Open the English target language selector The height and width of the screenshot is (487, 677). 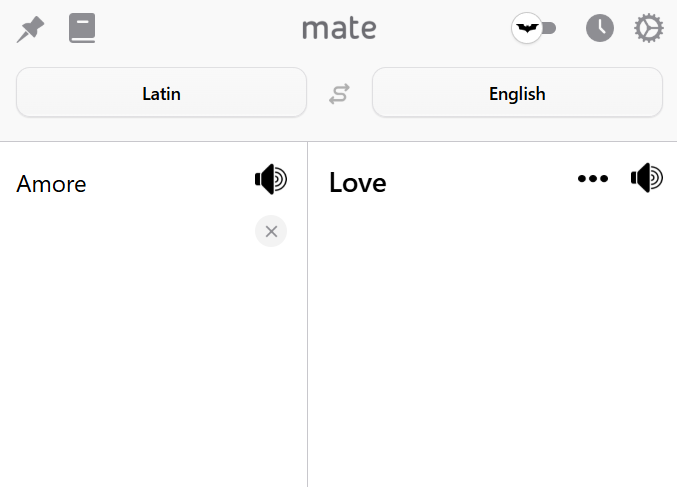(x=517, y=92)
